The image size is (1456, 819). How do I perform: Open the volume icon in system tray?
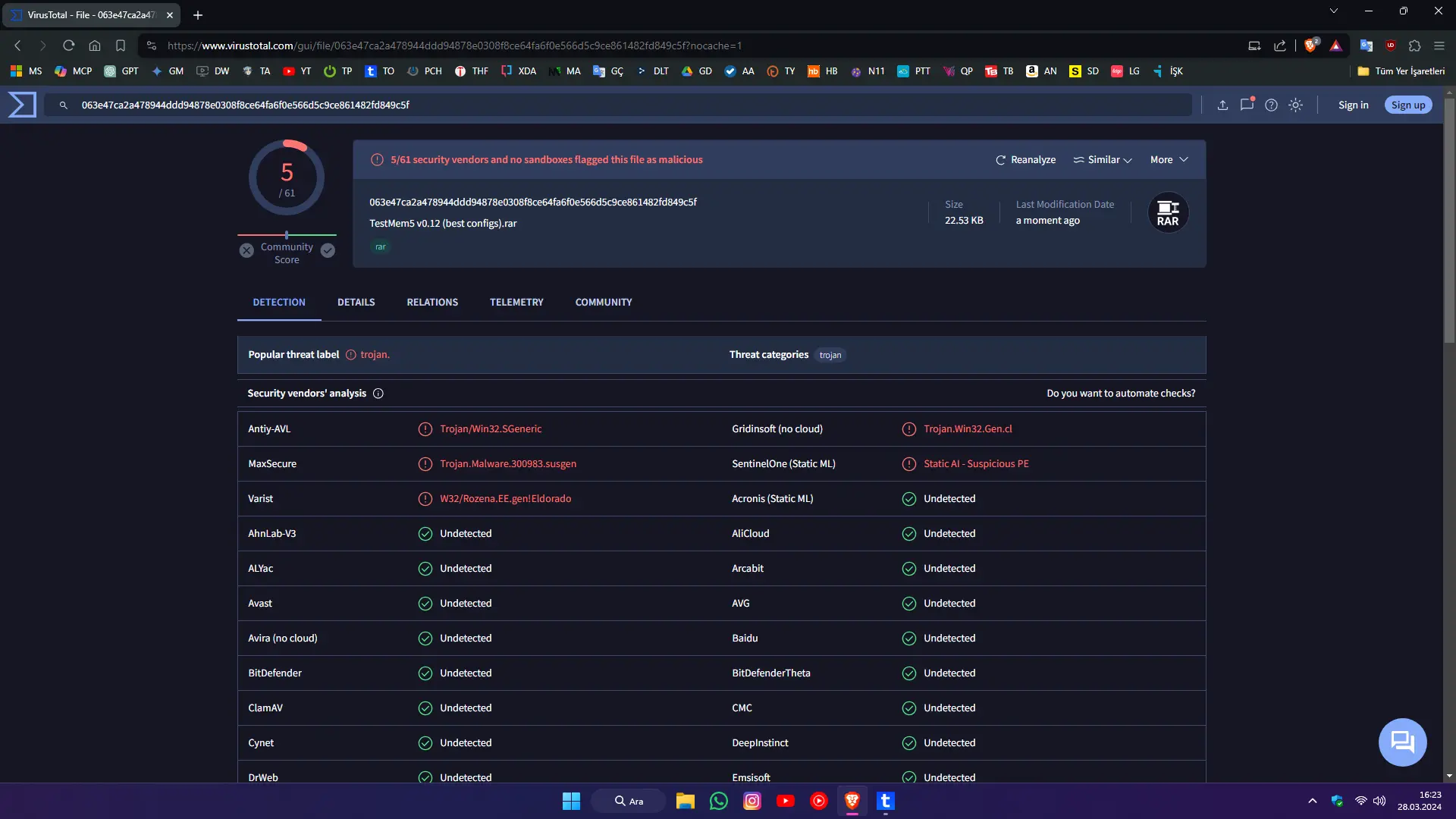(x=1379, y=801)
